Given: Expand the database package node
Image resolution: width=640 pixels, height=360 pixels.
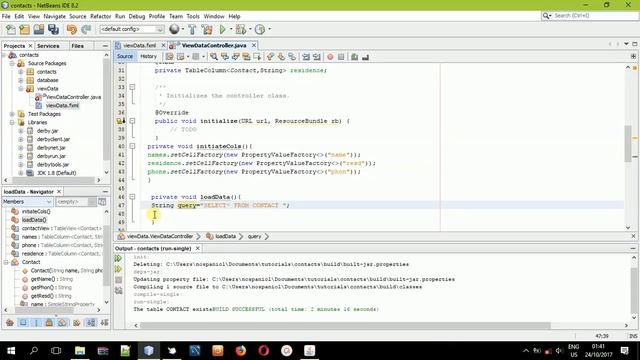Looking at the screenshot, I should pos(21,80).
